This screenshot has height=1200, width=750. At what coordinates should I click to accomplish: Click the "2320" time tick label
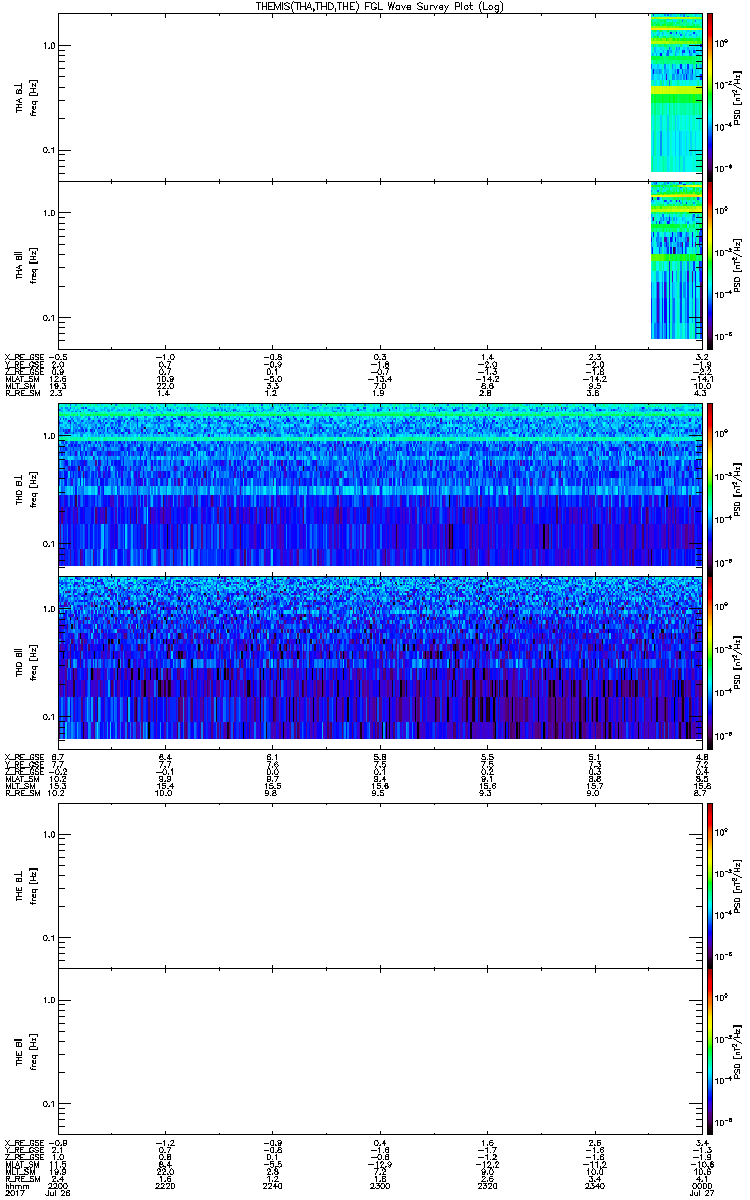(x=487, y=1184)
